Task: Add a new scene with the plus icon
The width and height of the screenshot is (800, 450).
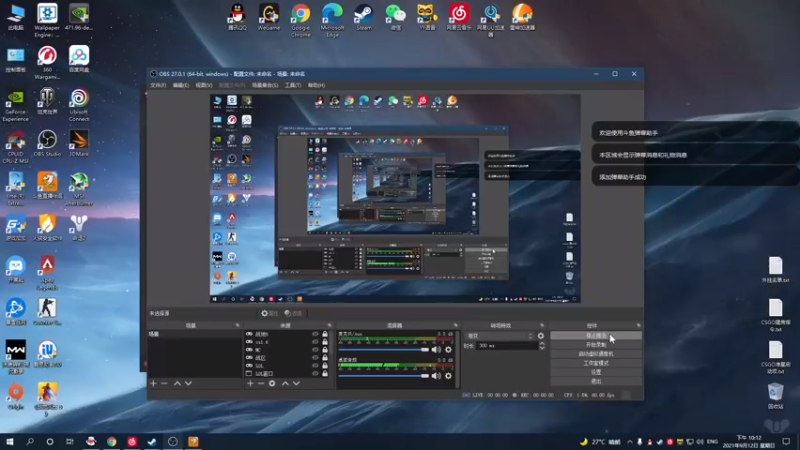Action: click(154, 383)
